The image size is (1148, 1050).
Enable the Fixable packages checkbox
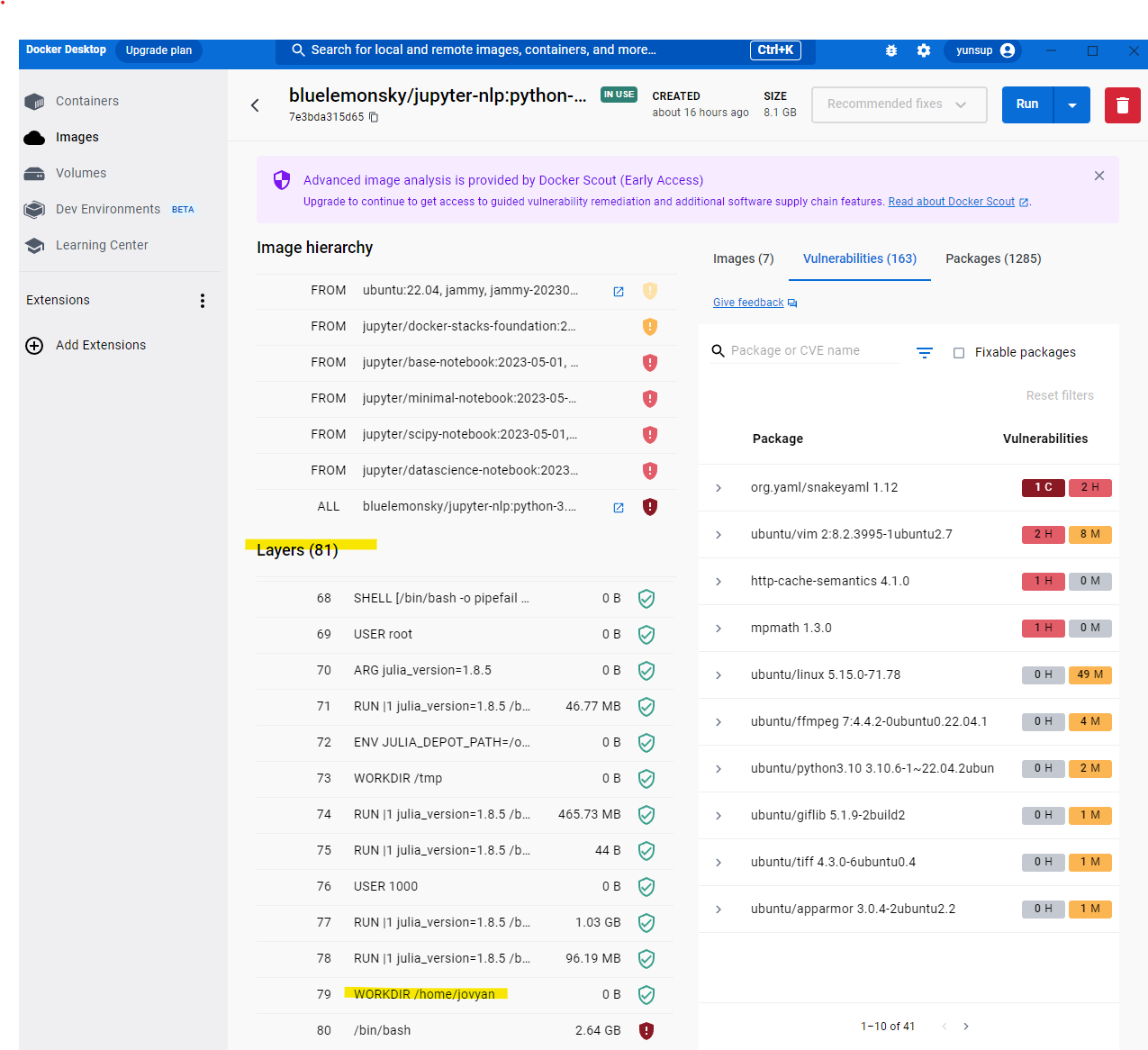point(959,353)
